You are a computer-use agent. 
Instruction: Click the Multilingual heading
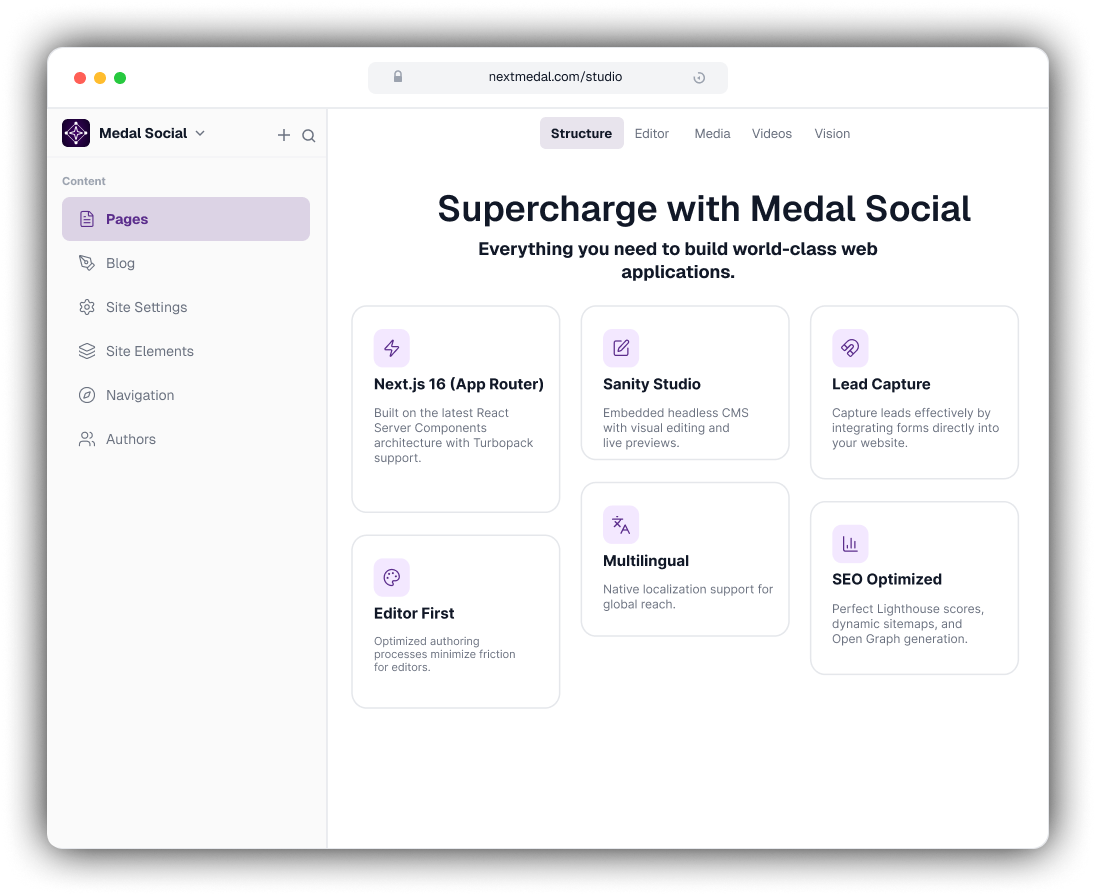[x=646, y=561]
